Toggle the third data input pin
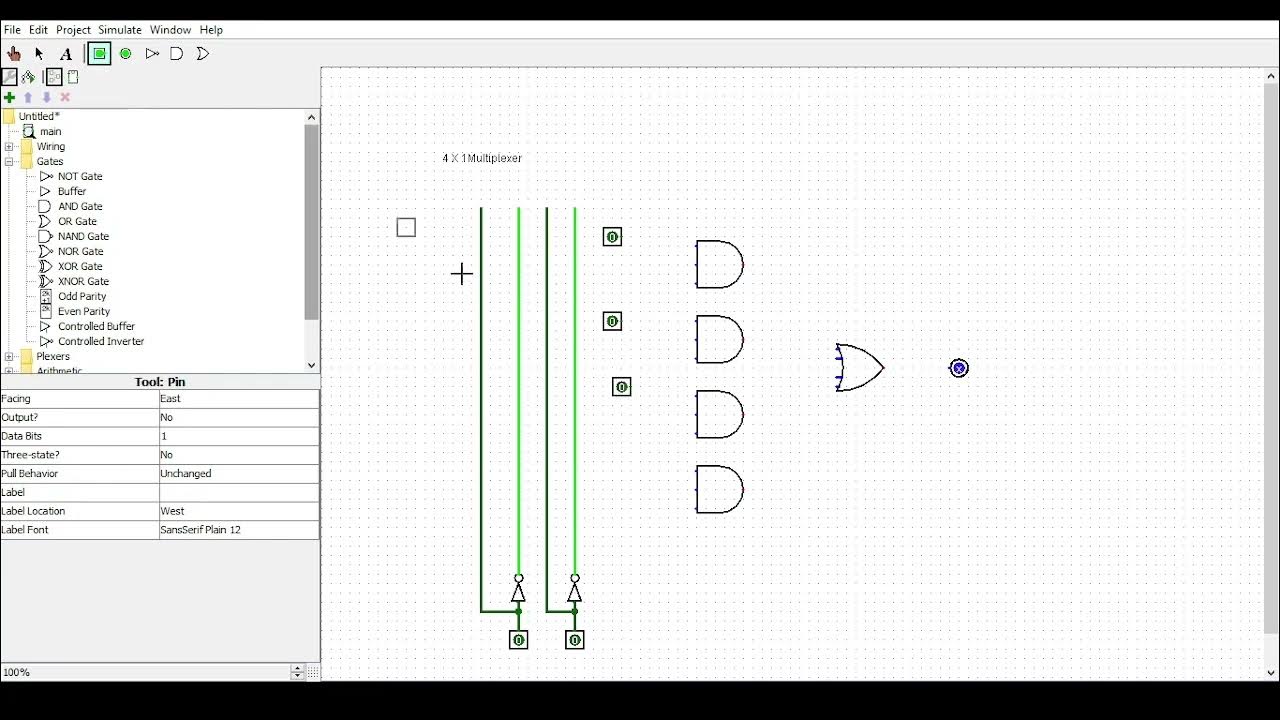 (x=621, y=387)
